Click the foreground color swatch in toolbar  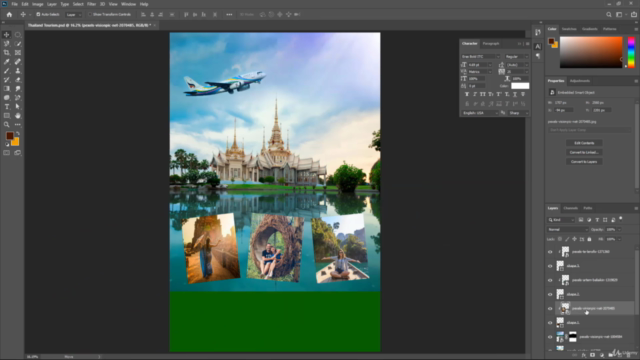point(9,136)
